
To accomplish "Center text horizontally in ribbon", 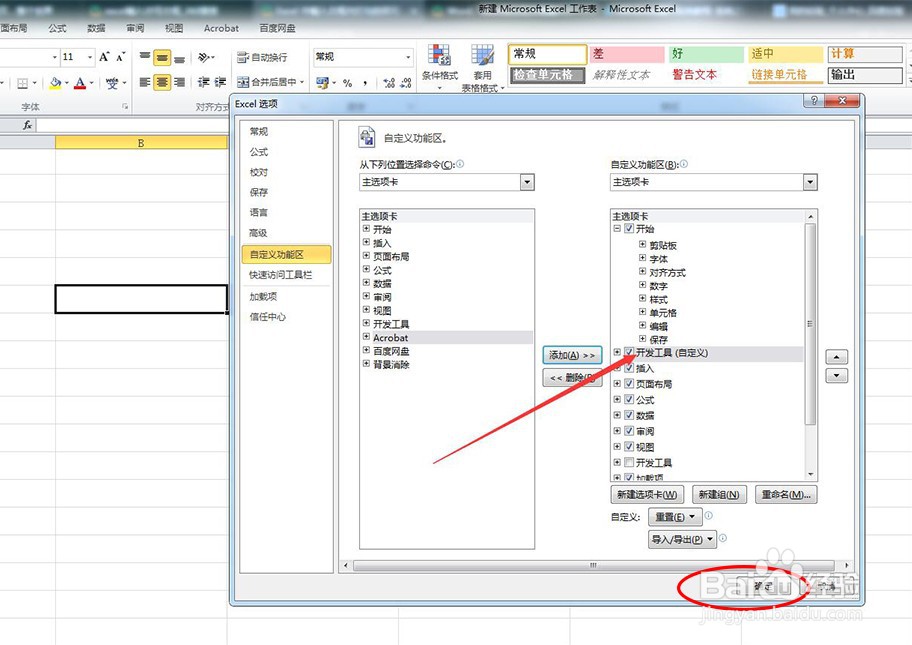I will [162, 82].
